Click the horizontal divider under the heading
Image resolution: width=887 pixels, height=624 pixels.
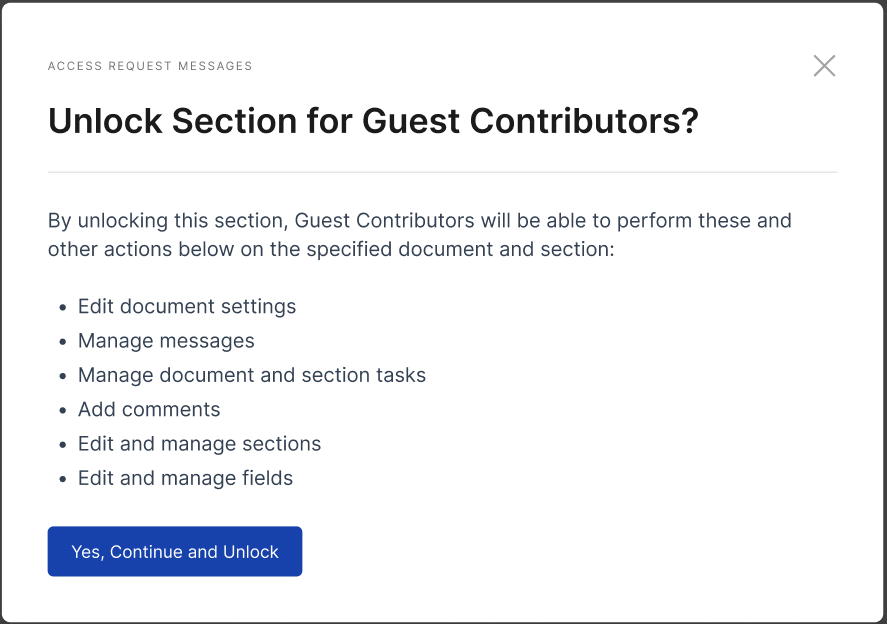pyautogui.click(x=442, y=172)
